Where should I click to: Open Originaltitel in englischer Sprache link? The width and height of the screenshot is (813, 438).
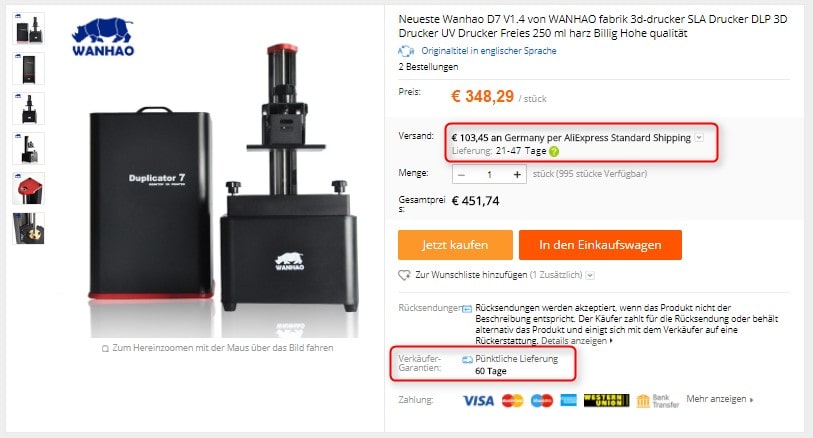pyautogui.click(x=489, y=51)
